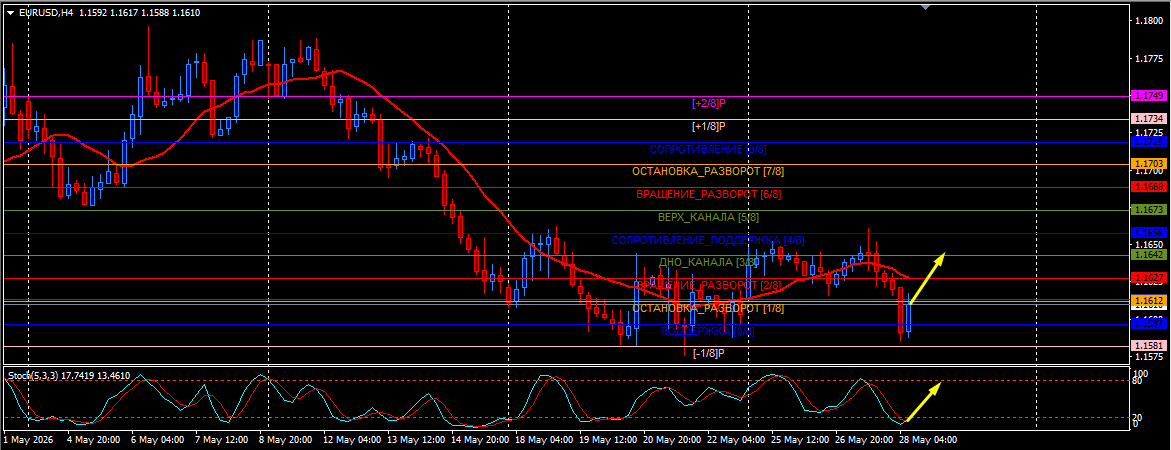Click the EURUSD,H4 symbol title
This screenshot has width=1171, height=450.
pos(45,13)
